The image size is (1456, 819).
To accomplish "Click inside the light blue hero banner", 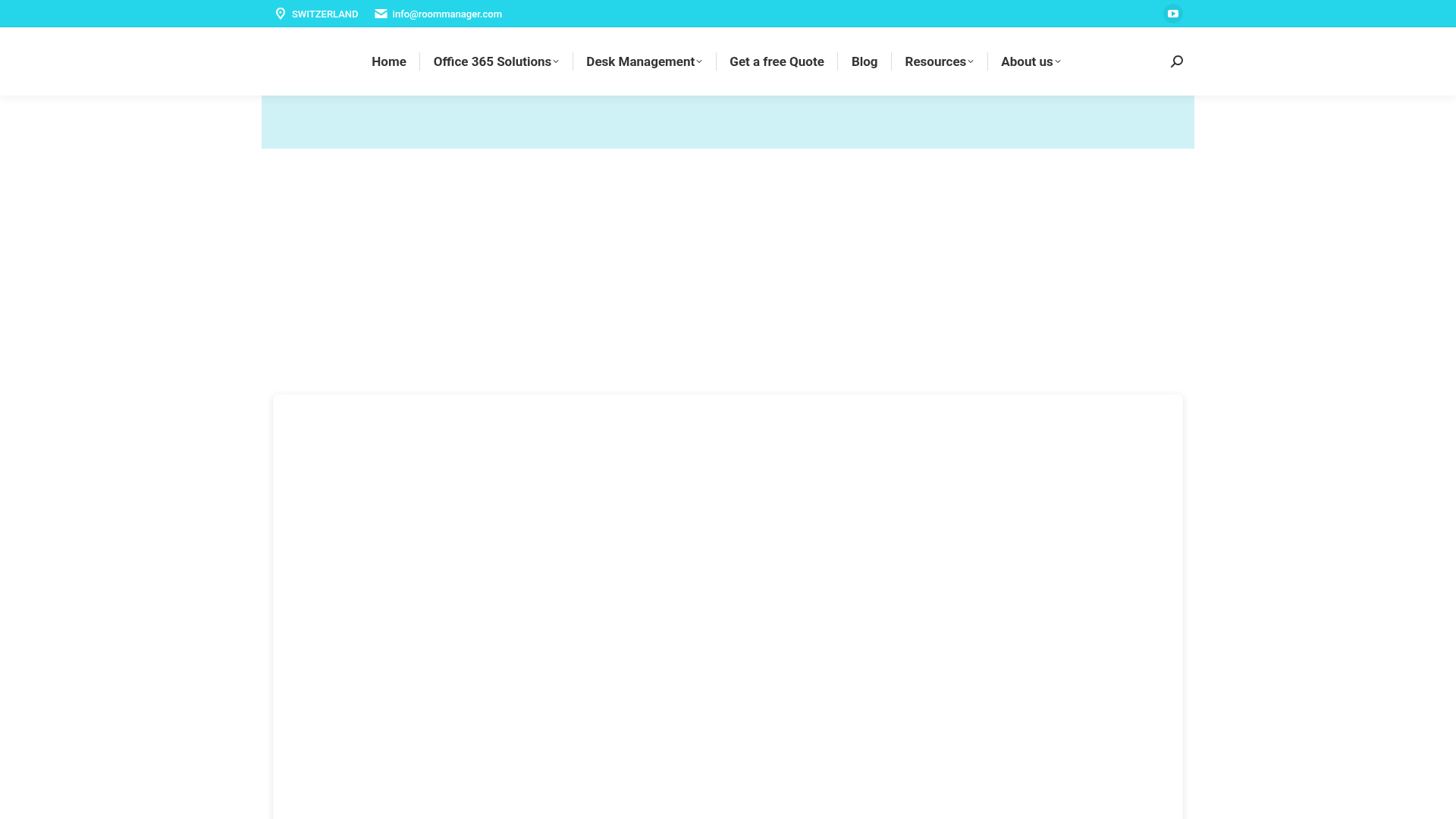I will pyautogui.click(x=728, y=121).
